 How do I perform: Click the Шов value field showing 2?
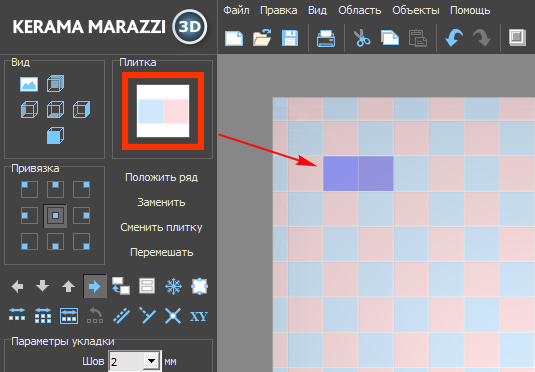pos(127,361)
